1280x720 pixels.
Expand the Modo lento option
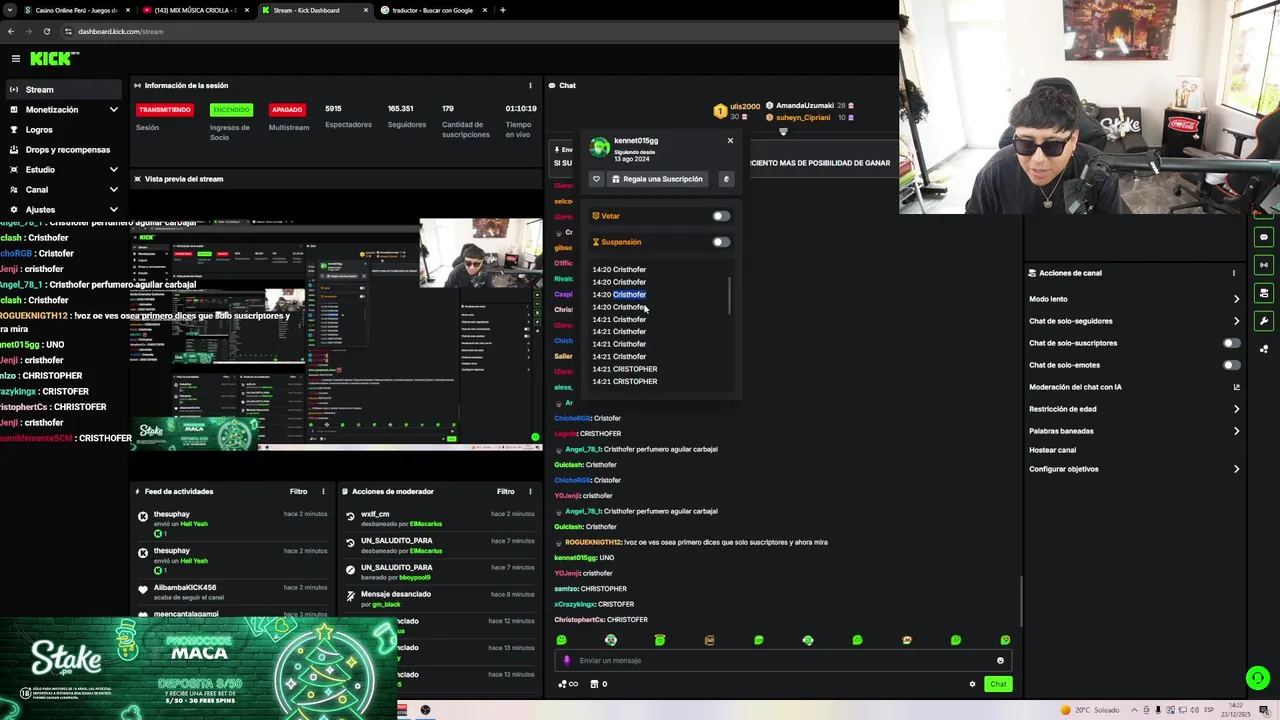point(1135,299)
